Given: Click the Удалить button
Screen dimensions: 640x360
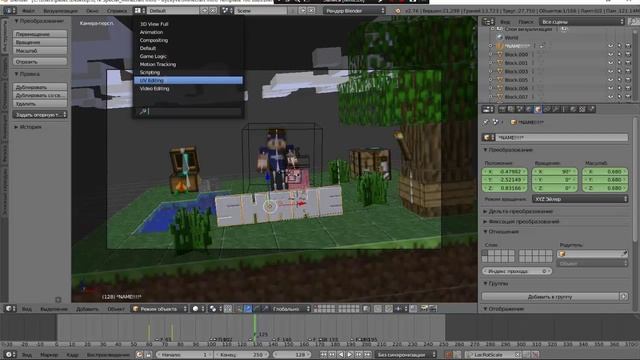Looking at the screenshot, I should (40, 104).
